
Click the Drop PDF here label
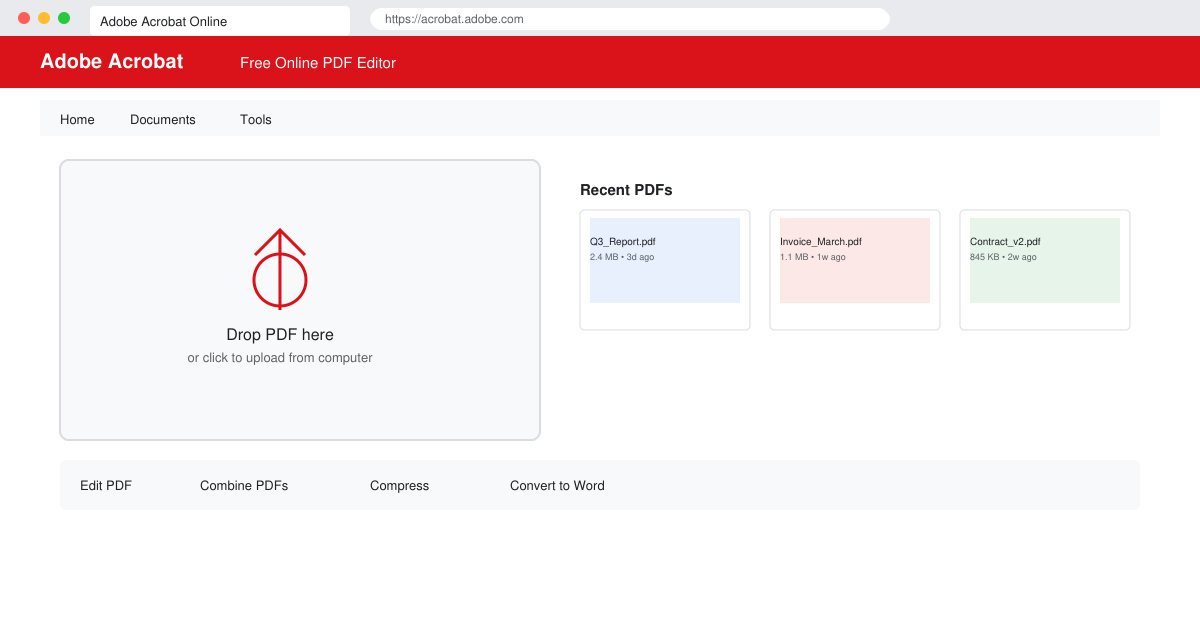(x=280, y=335)
